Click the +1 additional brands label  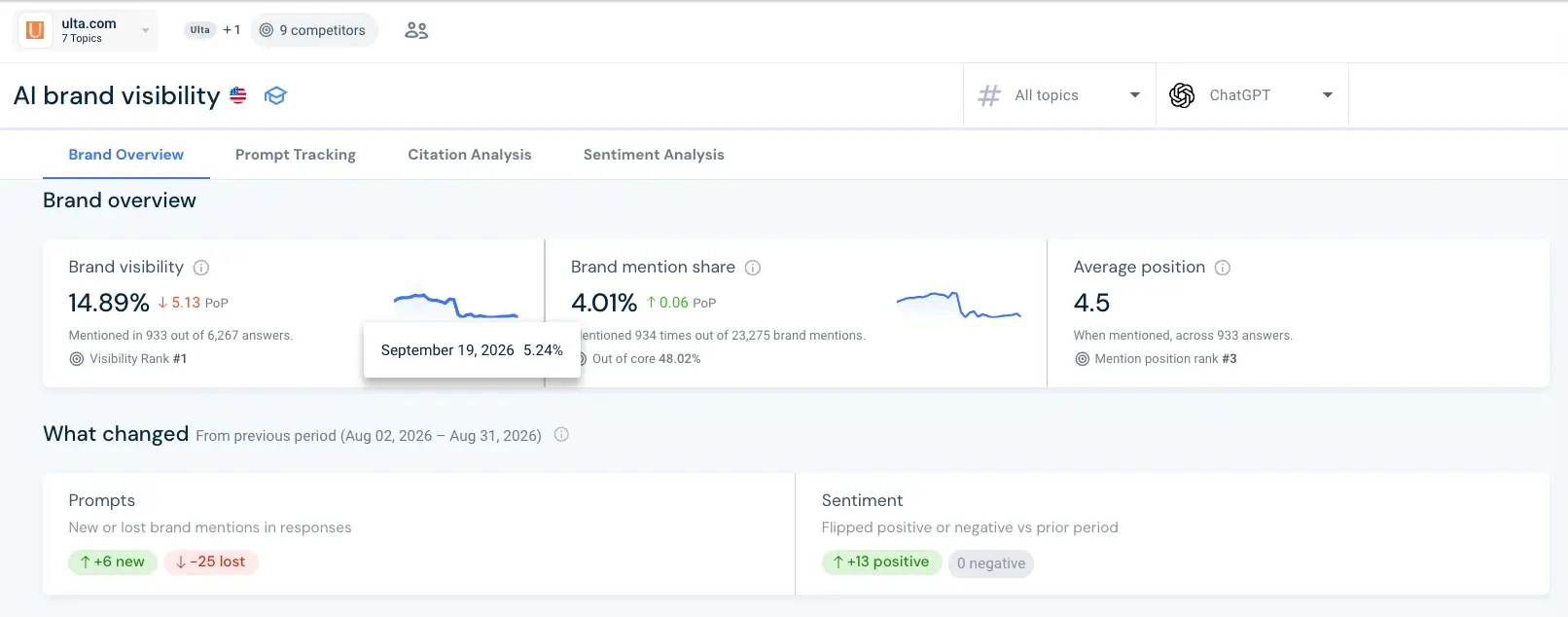tap(232, 30)
